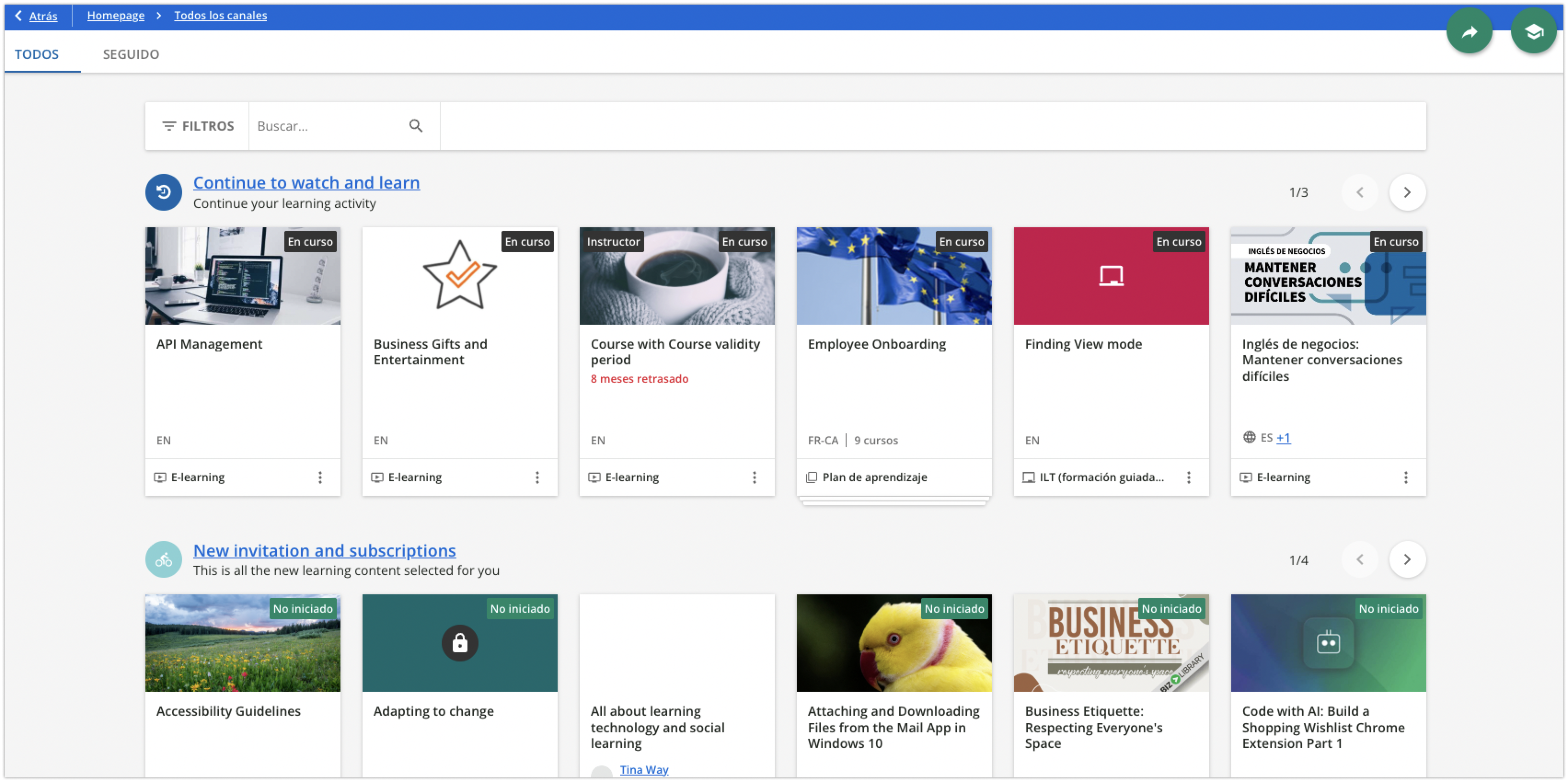Expand the +1 languages link
This screenshot has width=1568, height=782.
[1283, 437]
